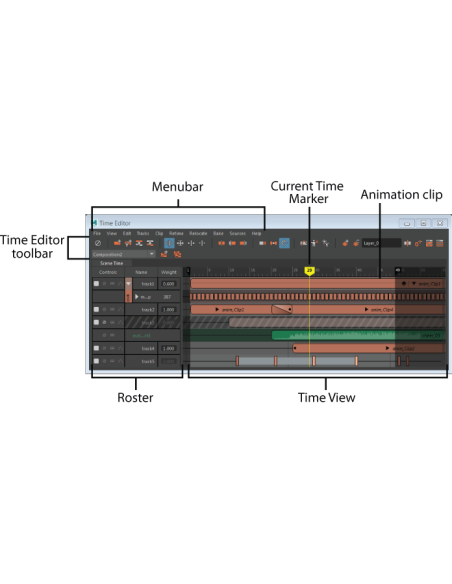Click the first orange icon after the circle-slash
Image resolution: width=452 pixels, height=584 pixels.
click(117, 243)
